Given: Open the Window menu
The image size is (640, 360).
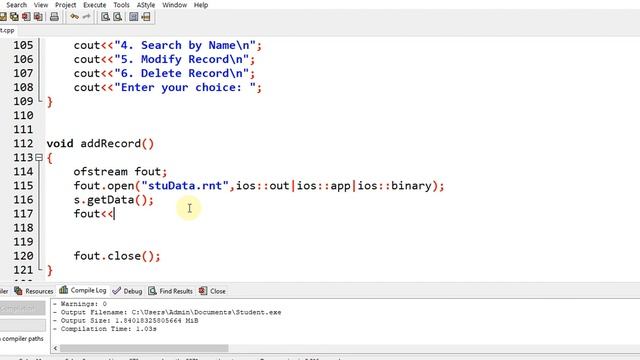Looking at the screenshot, I should (x=174, y=5).
